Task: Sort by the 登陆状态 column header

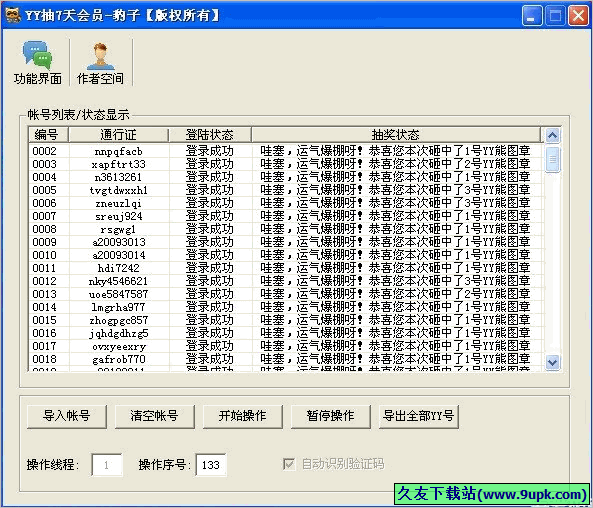Action: tap(210, 135)
